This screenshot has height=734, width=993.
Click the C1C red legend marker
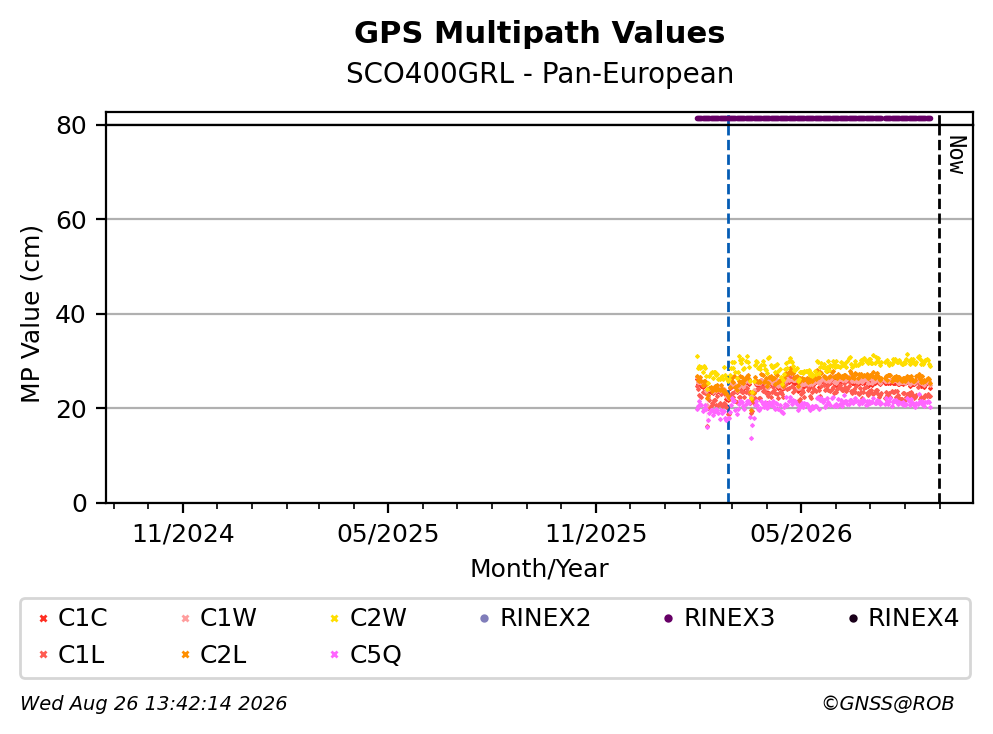click(x=44, y=619)
